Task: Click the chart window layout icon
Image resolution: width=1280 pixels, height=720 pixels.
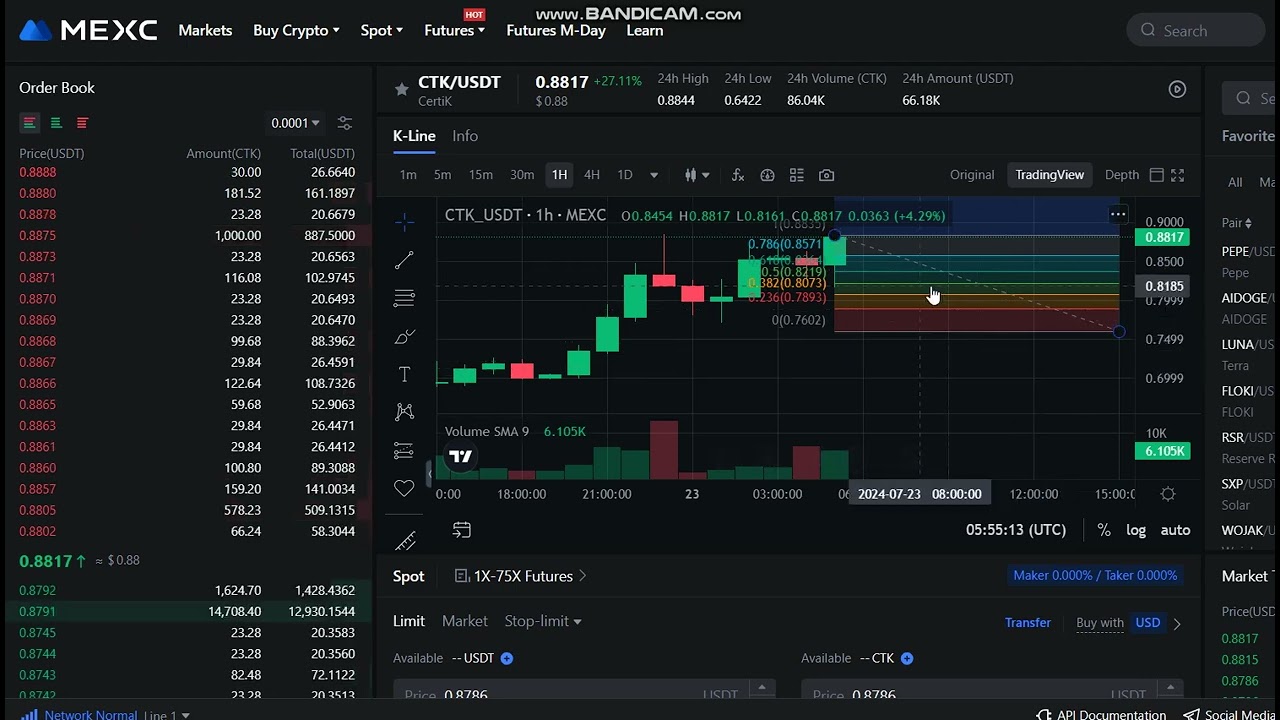Action: pos(1156,175)
